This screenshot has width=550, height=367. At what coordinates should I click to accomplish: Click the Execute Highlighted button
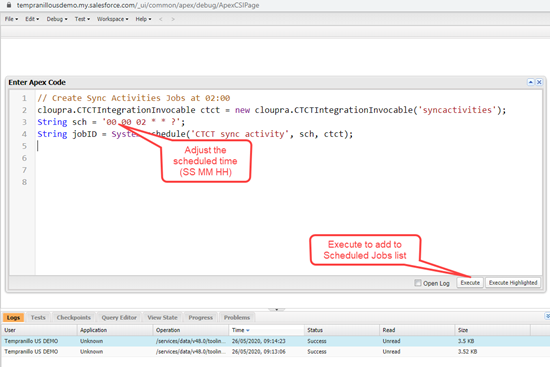(513, 283)
